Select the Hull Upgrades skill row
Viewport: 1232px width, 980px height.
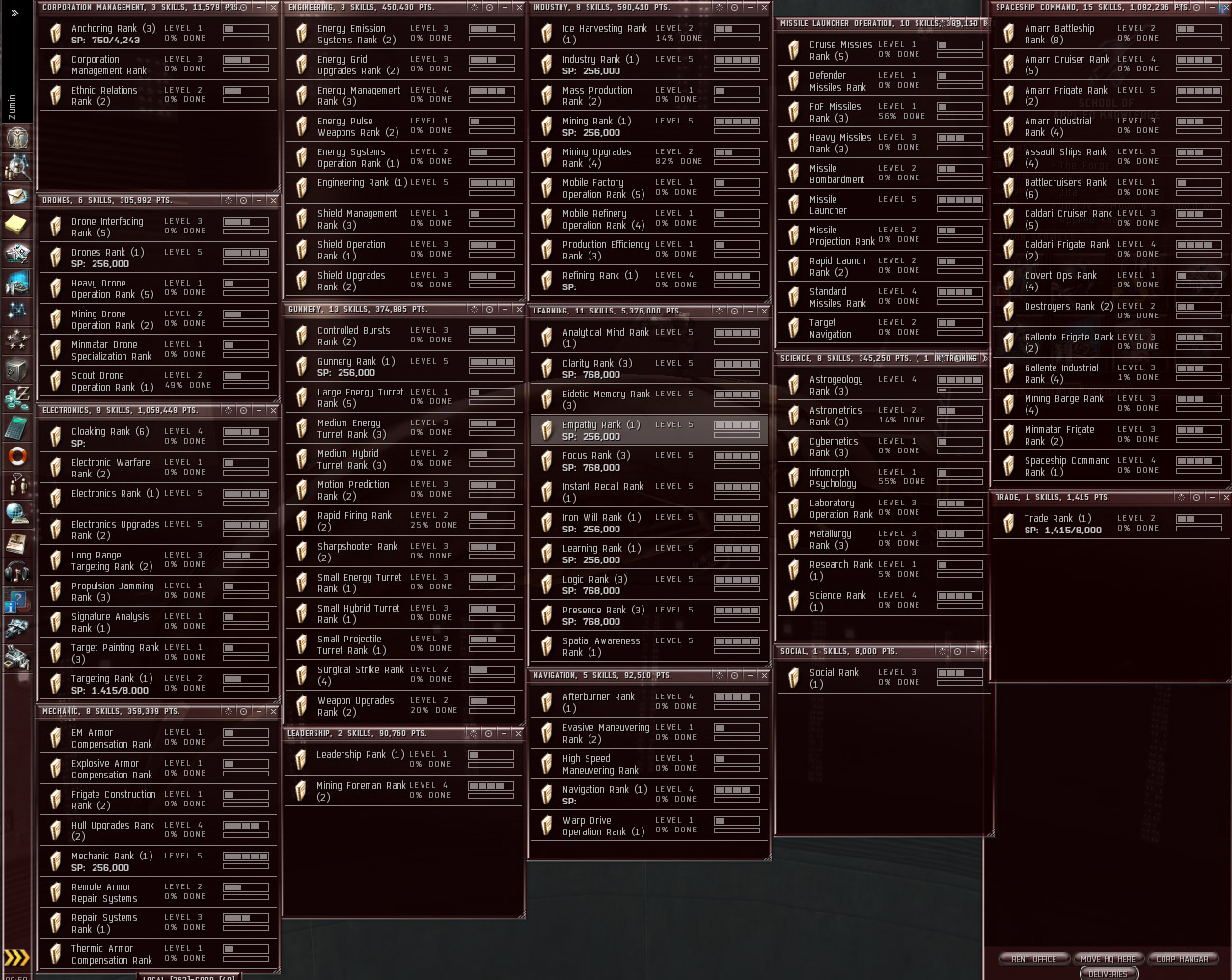click(x=158, y=830)
